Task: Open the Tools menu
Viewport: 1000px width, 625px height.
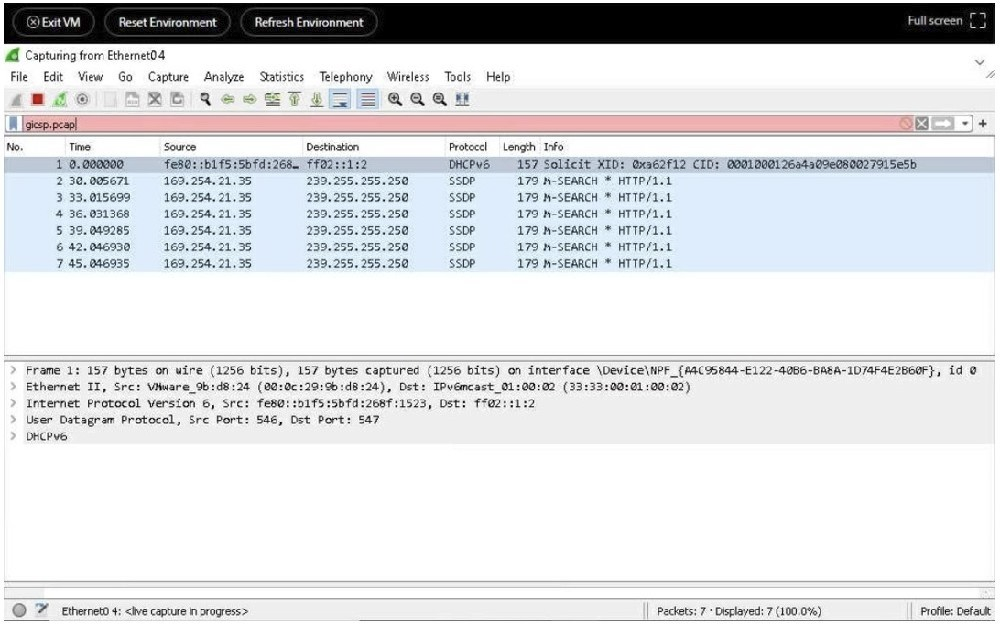Action: (457, 77)
